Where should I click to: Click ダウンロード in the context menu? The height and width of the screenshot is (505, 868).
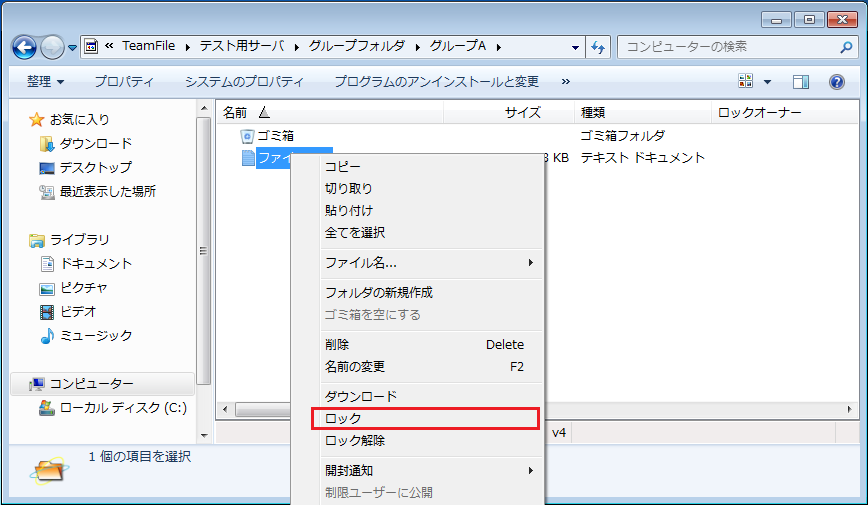click(361, 396)
